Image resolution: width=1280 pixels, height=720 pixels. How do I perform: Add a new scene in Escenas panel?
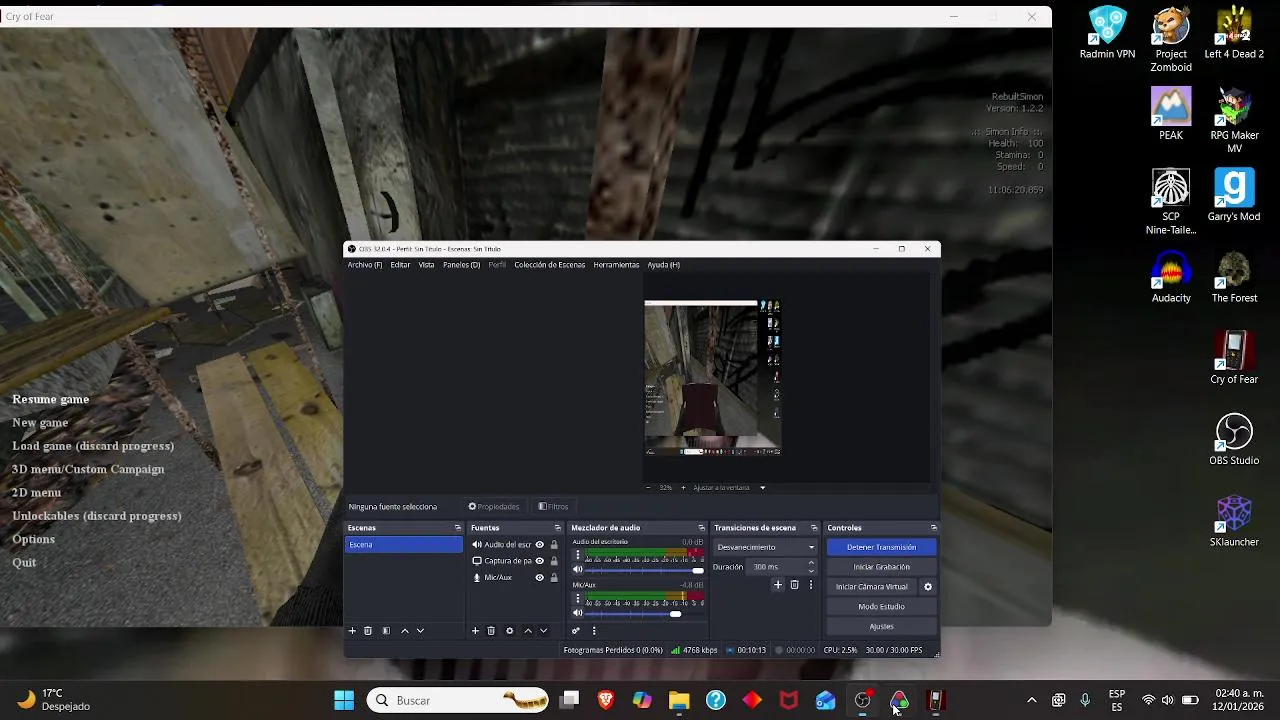352,631
